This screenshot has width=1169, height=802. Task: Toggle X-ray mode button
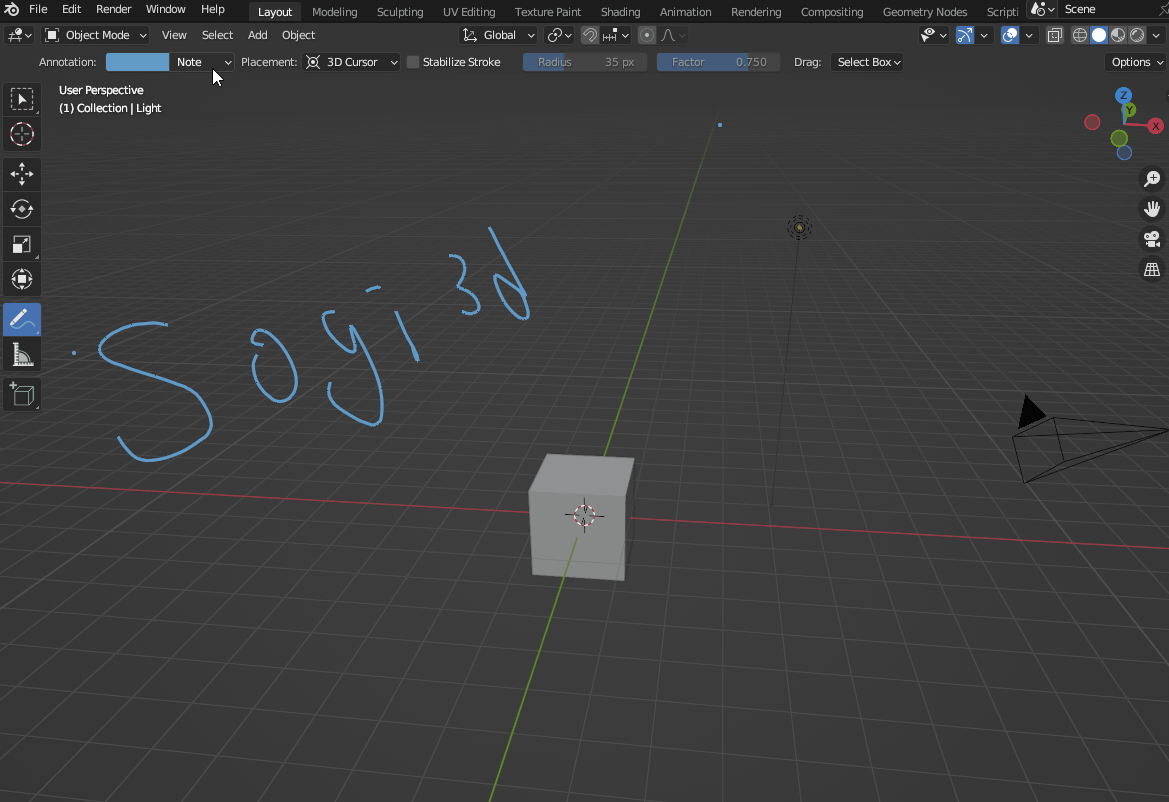tap(1054, 35)
